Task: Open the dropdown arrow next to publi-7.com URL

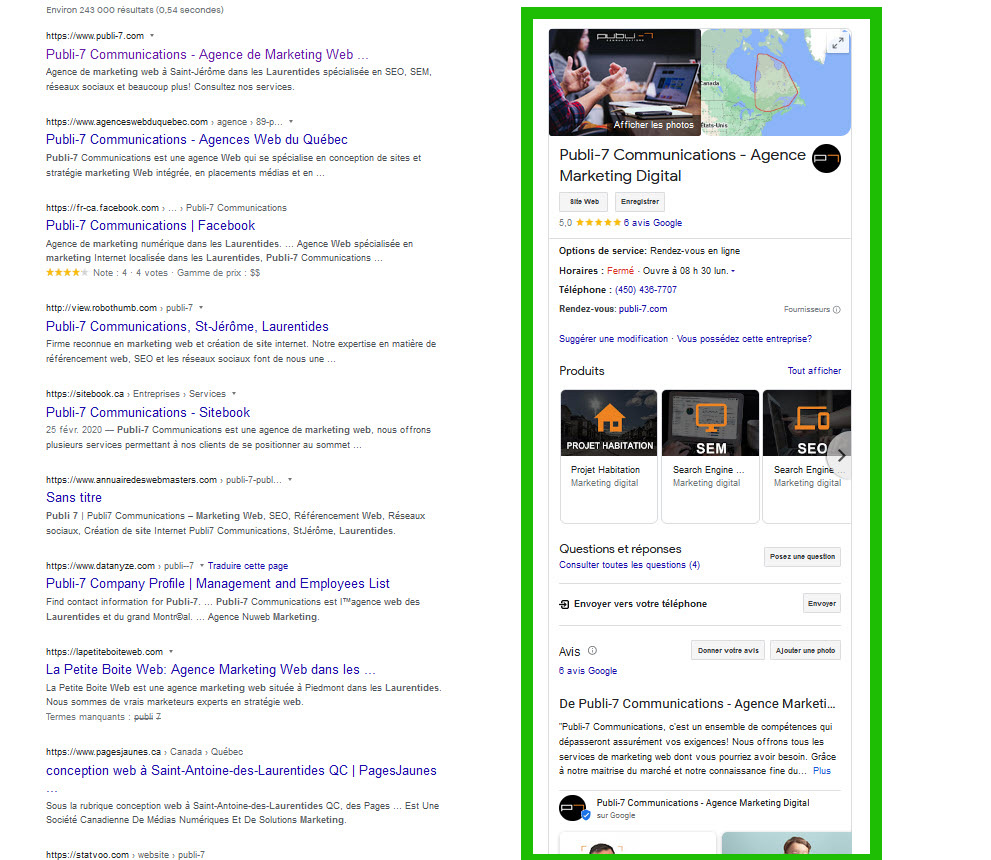Action: click(152, 35)
